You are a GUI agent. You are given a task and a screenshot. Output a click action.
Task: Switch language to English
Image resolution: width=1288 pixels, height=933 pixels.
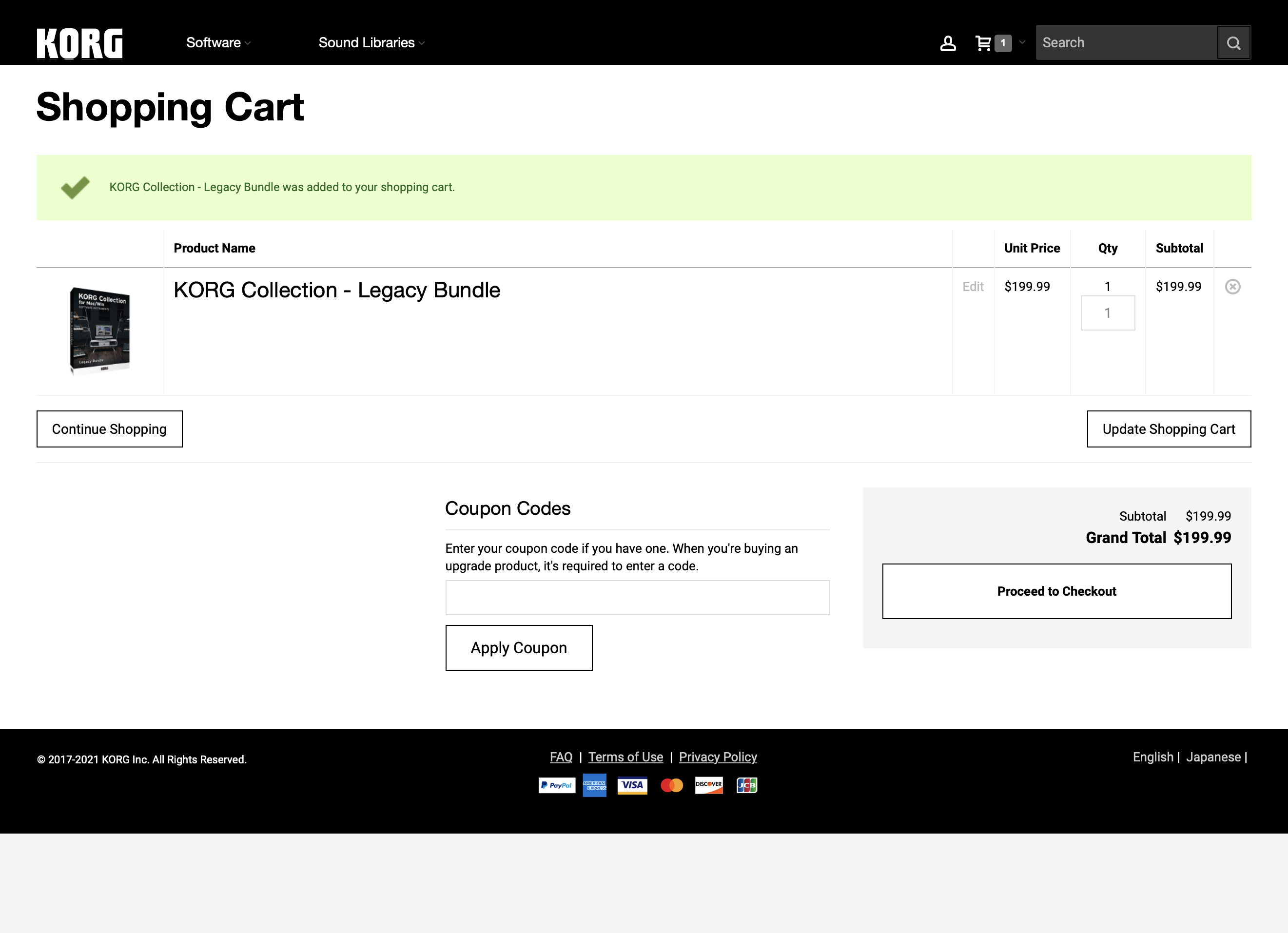pyautogui.click(x=1153, y=757)
